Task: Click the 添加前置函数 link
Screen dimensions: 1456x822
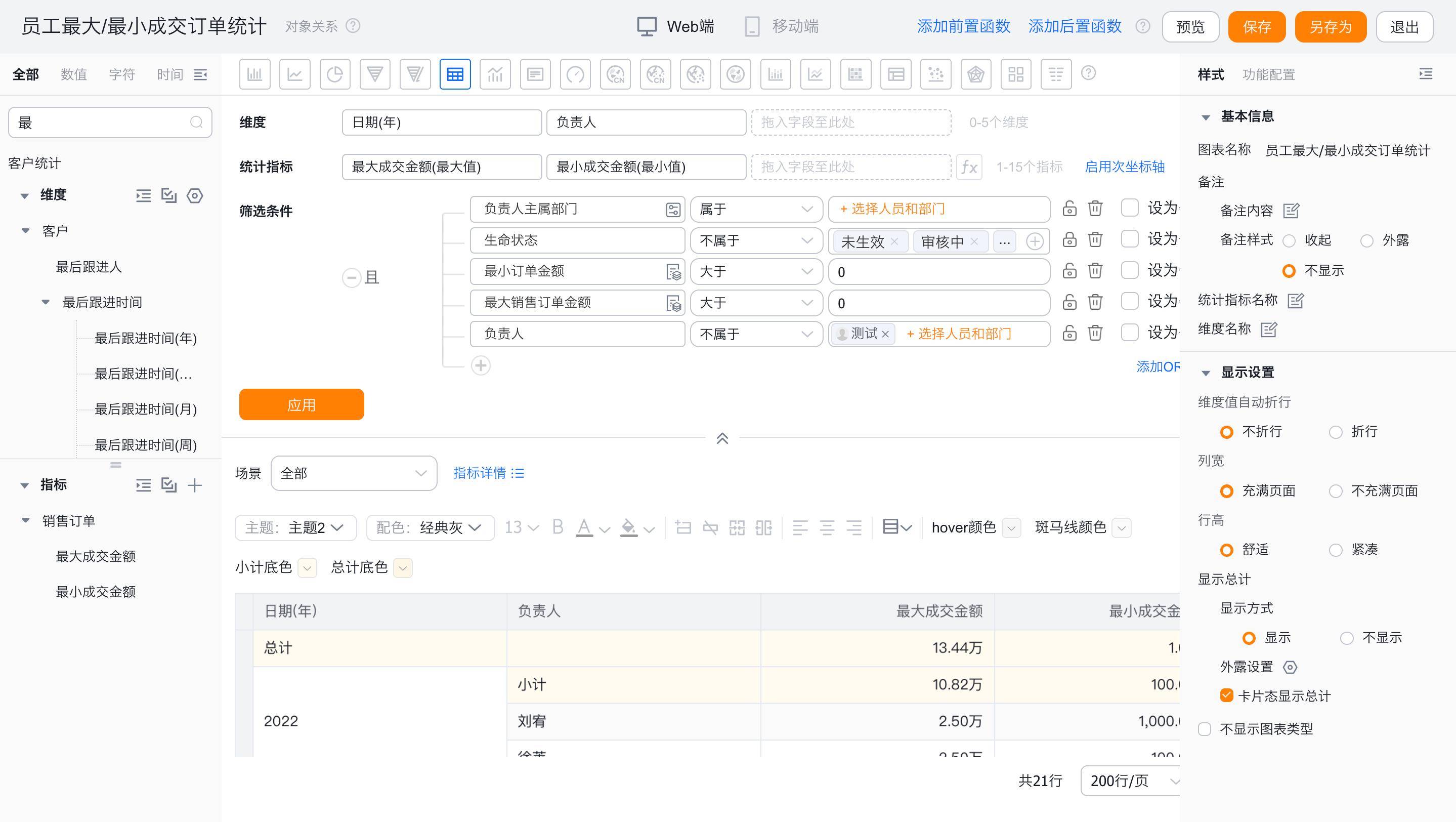Action: (963, 26)
